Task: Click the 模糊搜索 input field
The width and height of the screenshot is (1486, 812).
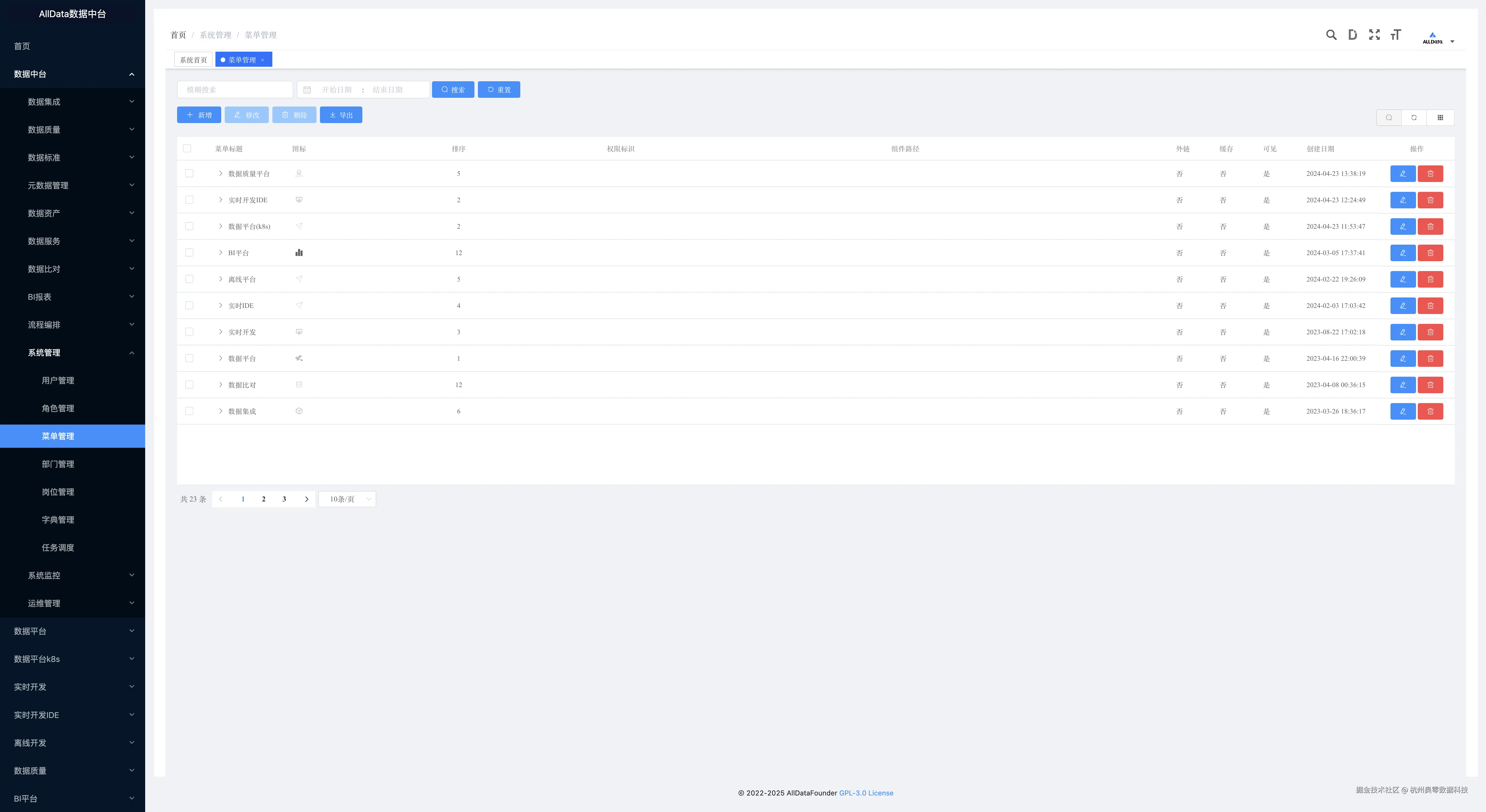Action: click(x=235, y=90)
